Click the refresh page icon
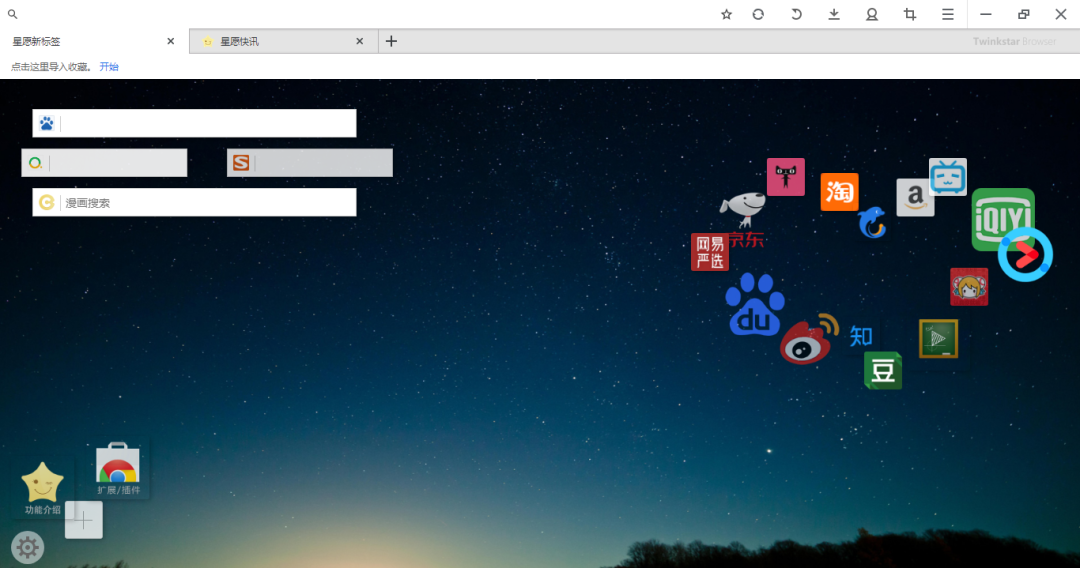Screen dimensions: 1080x568 click(x=758, y=14)
